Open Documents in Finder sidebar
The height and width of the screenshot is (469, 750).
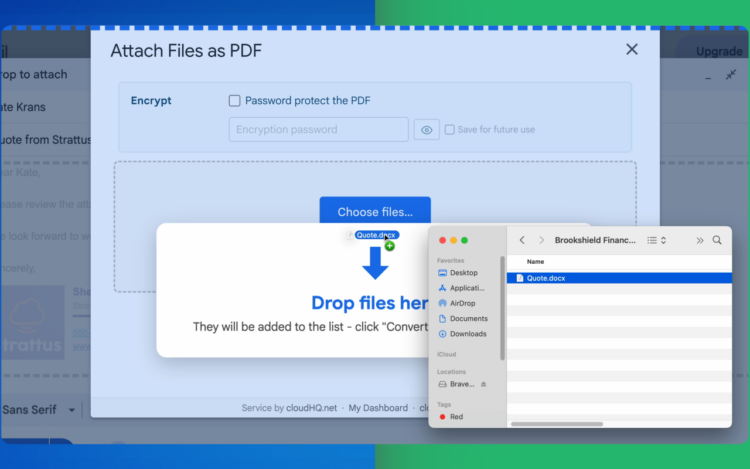tap(463, 318)
